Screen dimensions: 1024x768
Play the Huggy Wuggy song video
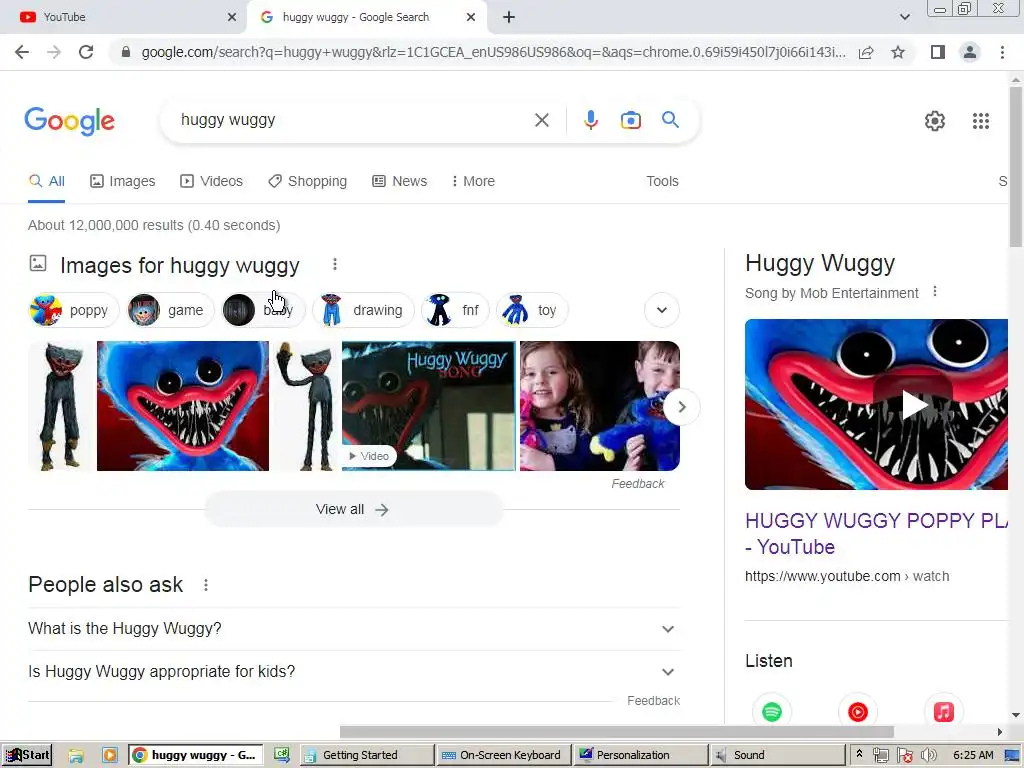(x=913, y=405)
